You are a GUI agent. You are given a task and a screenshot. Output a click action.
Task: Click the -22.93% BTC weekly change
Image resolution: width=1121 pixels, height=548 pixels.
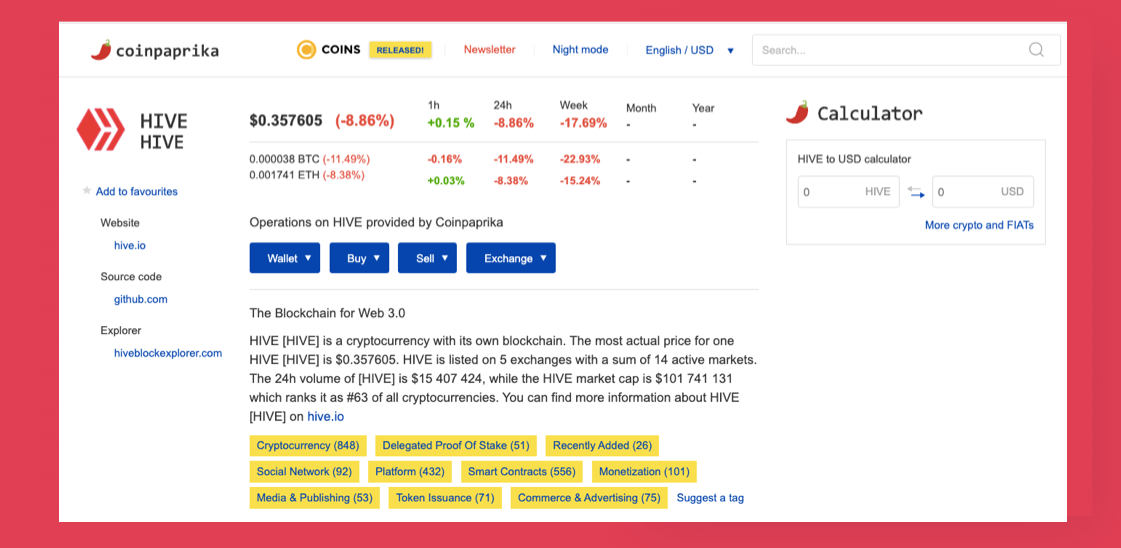580,159
